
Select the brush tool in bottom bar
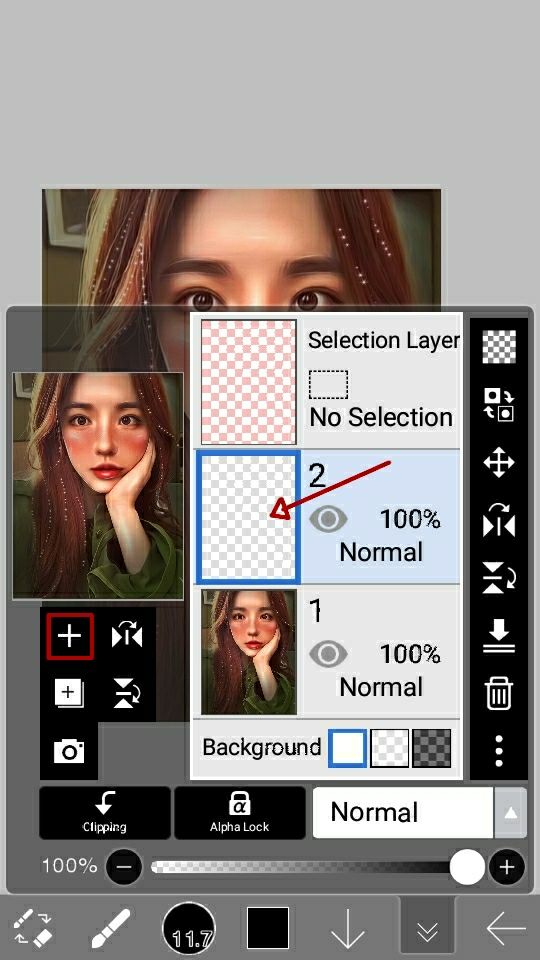[111, 929]
